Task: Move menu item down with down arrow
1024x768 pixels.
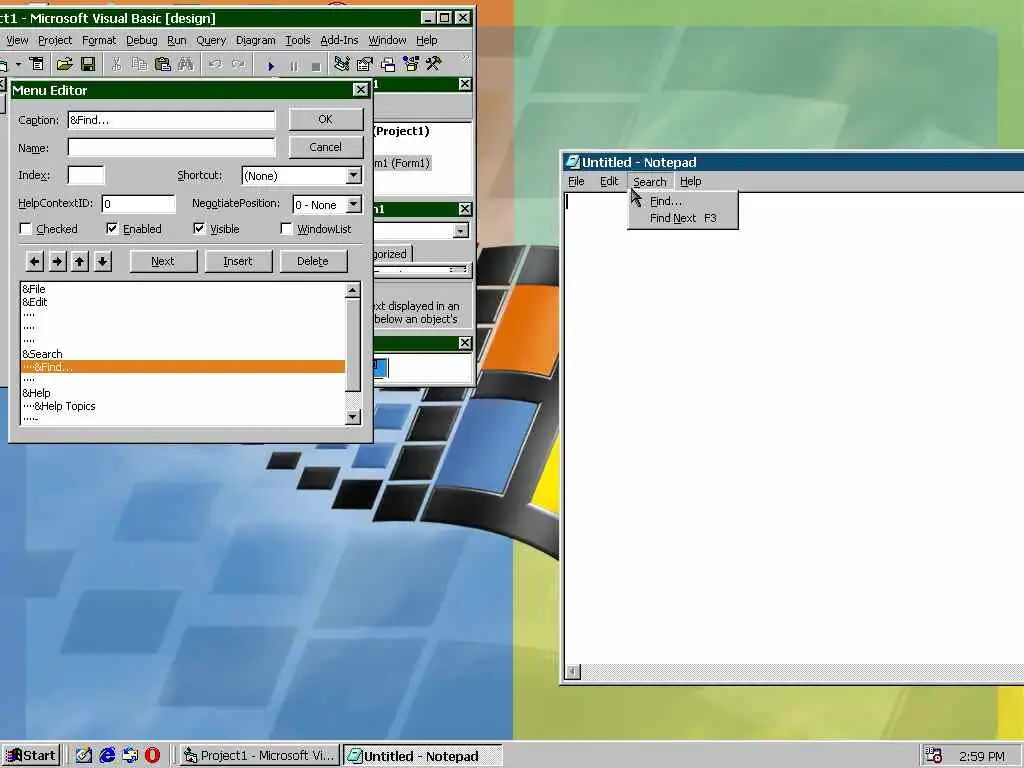Action: point(103,261)
